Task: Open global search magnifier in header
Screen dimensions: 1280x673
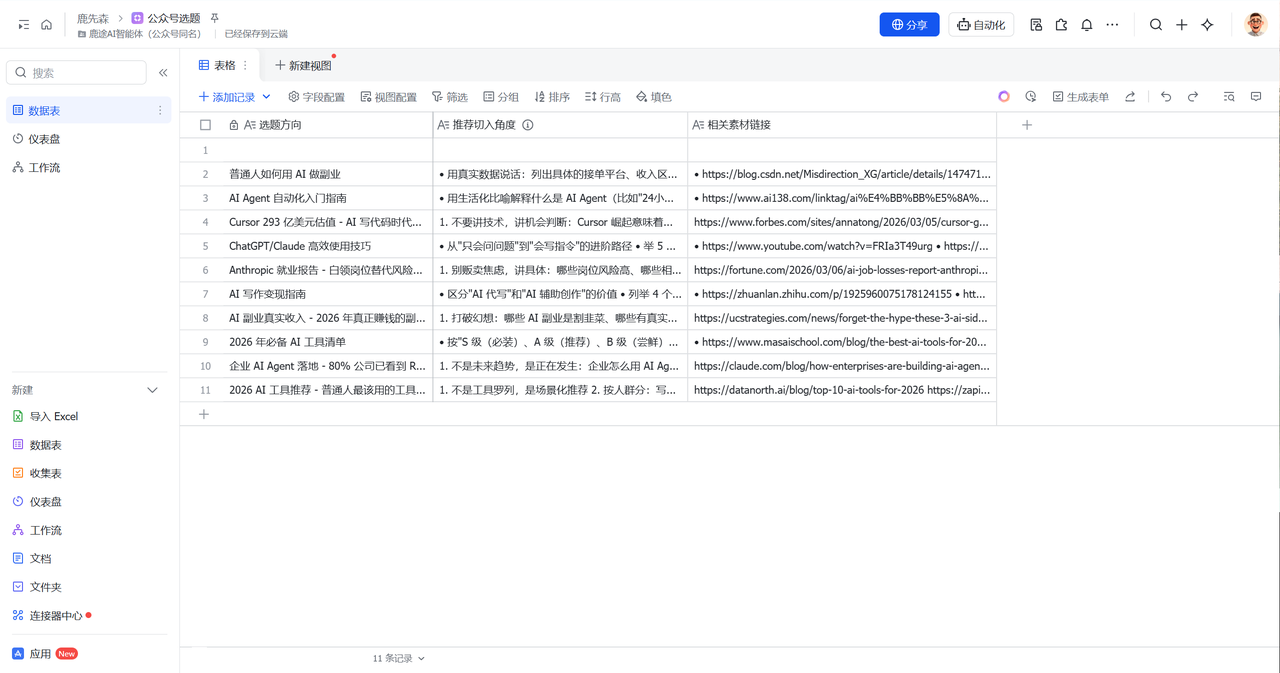Action: 1156,25
